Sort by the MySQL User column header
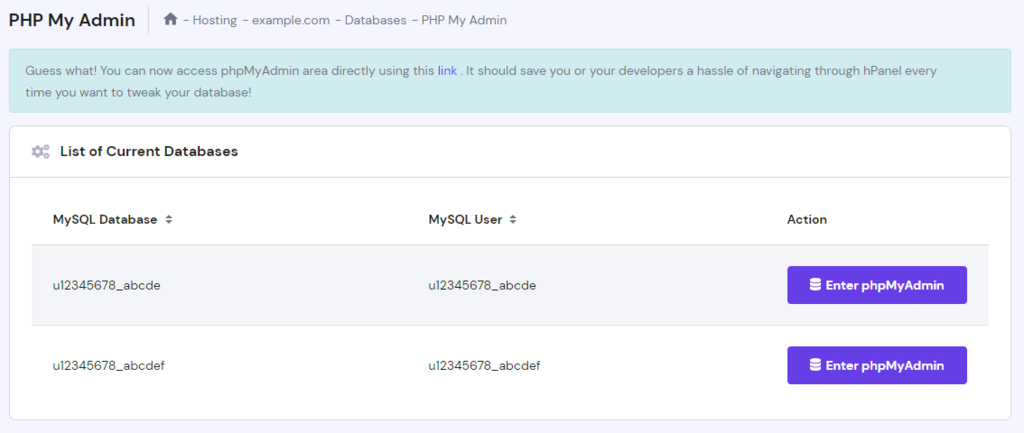The width and height of the screenshot is (1024, 433). [466, 219]
